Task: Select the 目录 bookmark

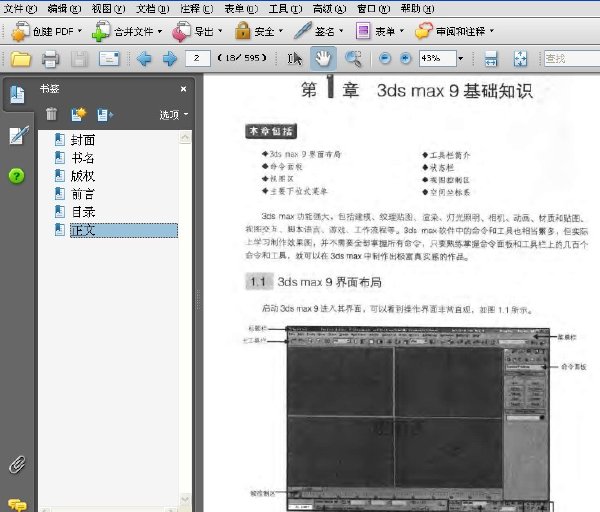Action: tap(83, 212)
